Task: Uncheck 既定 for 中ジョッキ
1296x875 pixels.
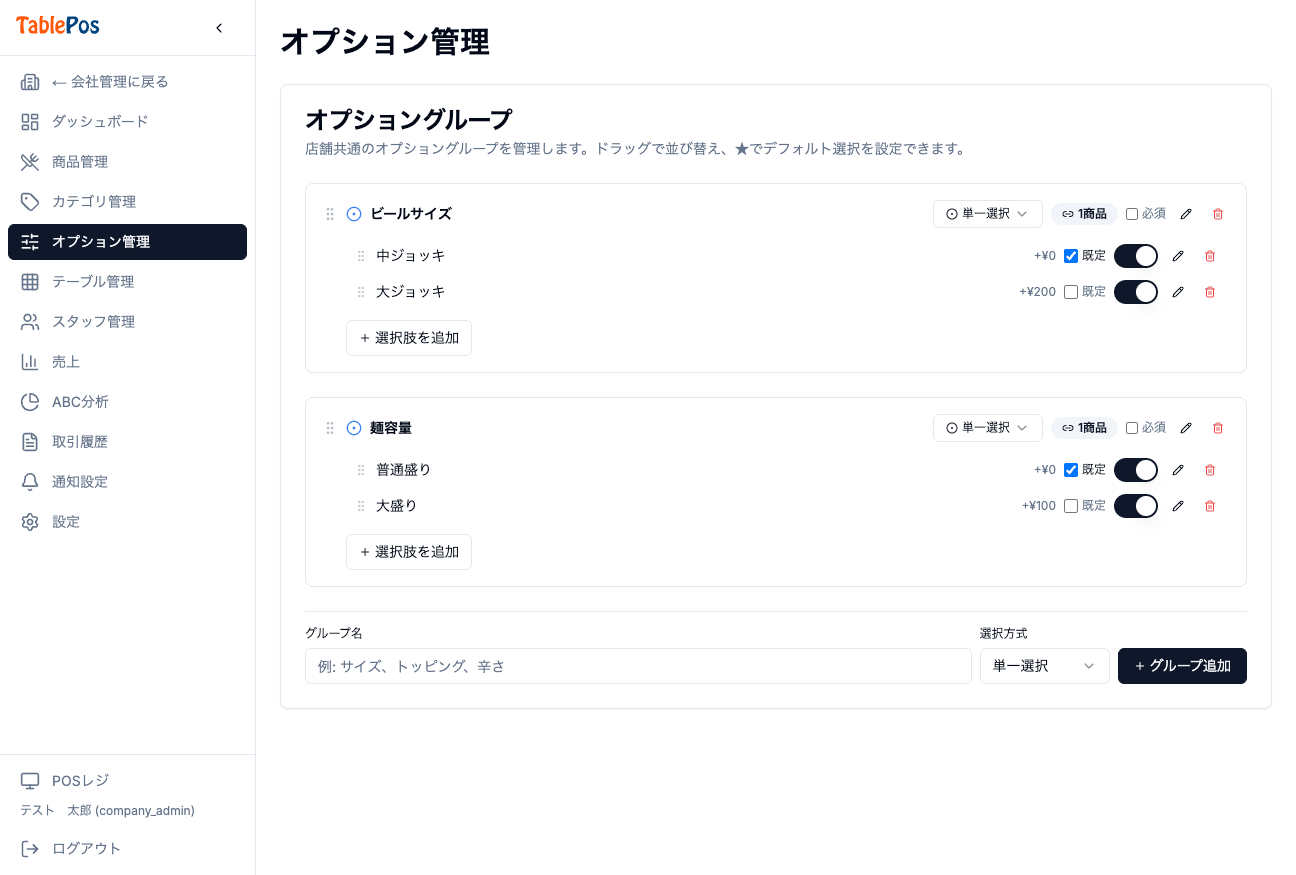Action: click(1071, 256)
